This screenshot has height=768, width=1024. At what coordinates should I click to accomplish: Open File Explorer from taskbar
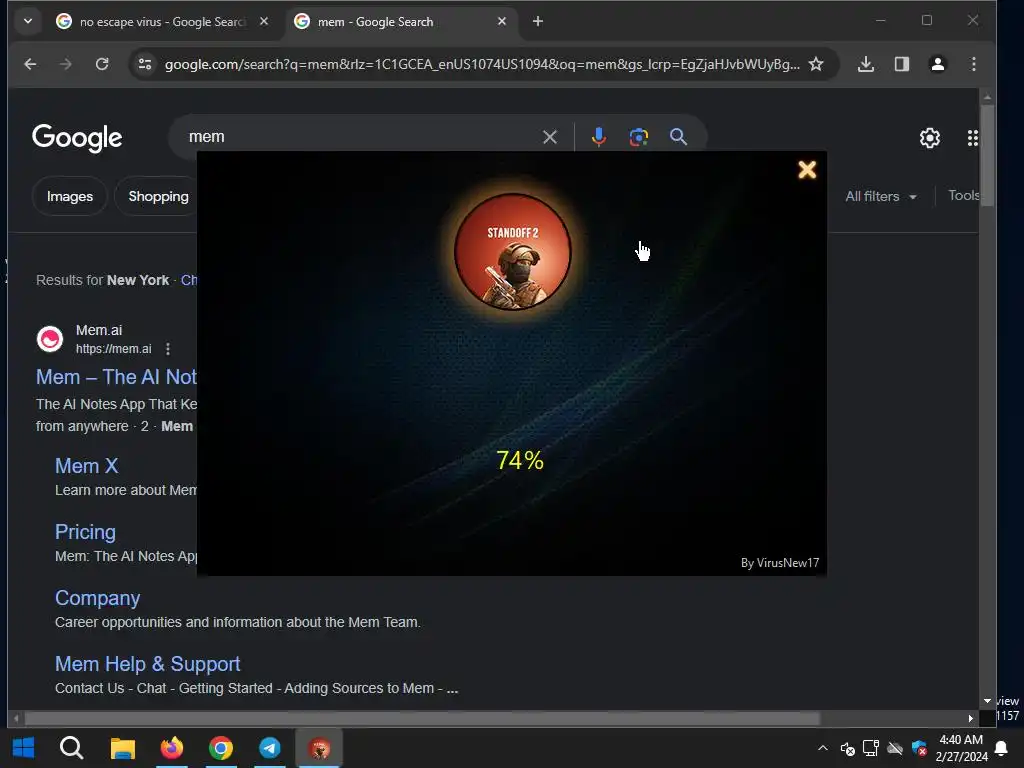(122, 748)
